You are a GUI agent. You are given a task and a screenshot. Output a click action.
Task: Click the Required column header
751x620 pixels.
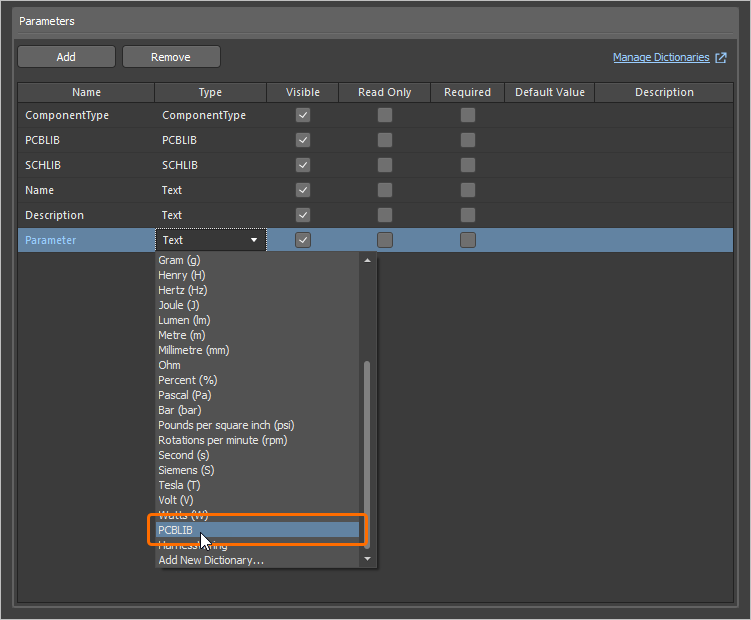click(467, 92)
